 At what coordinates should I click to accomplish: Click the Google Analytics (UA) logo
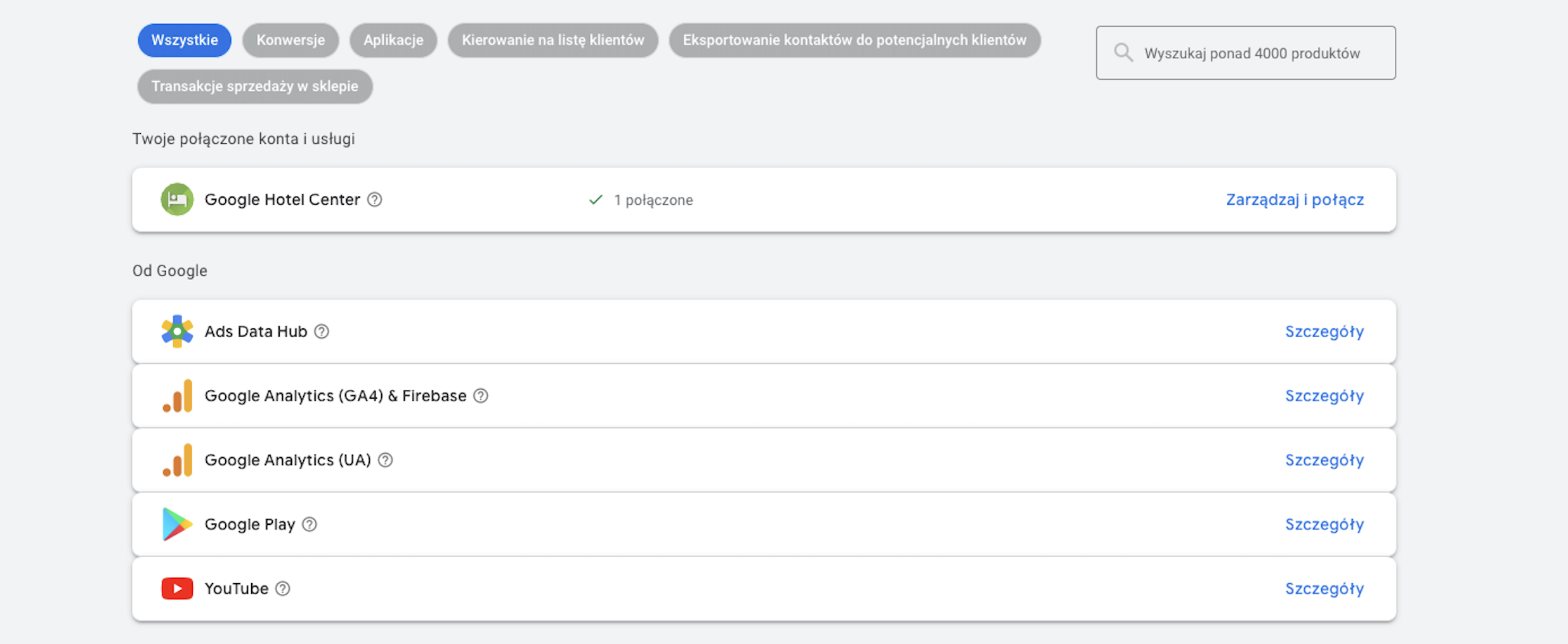(x=178, y=460)
